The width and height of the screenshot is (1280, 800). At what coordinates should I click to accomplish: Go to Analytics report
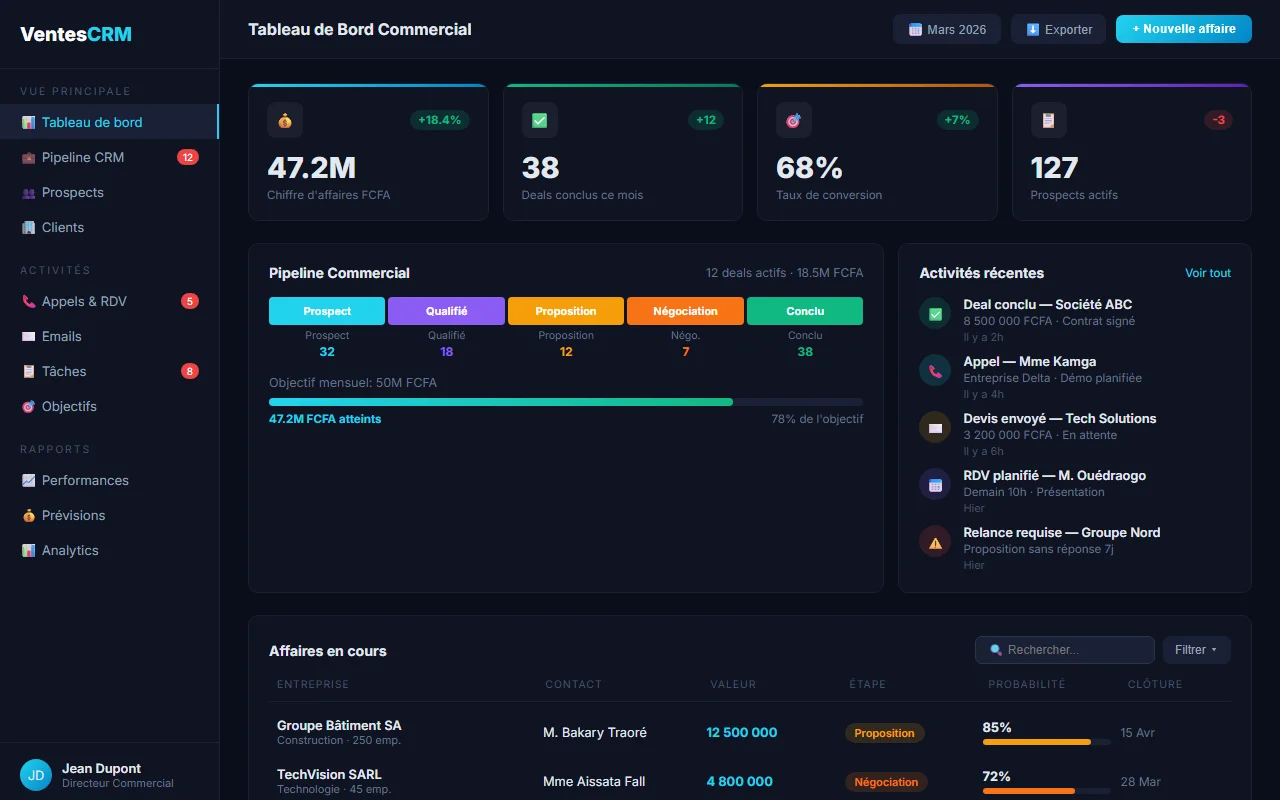[x=109, y=550]
